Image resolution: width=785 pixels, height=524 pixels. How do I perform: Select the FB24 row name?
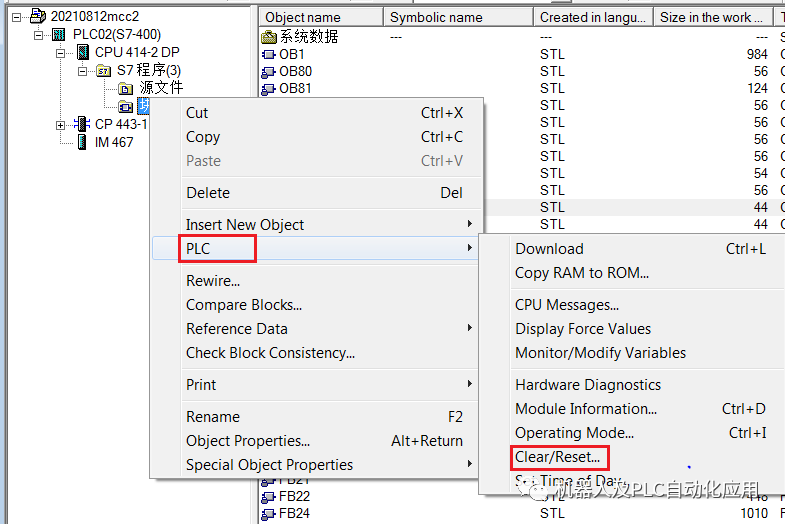pos(294,513)
